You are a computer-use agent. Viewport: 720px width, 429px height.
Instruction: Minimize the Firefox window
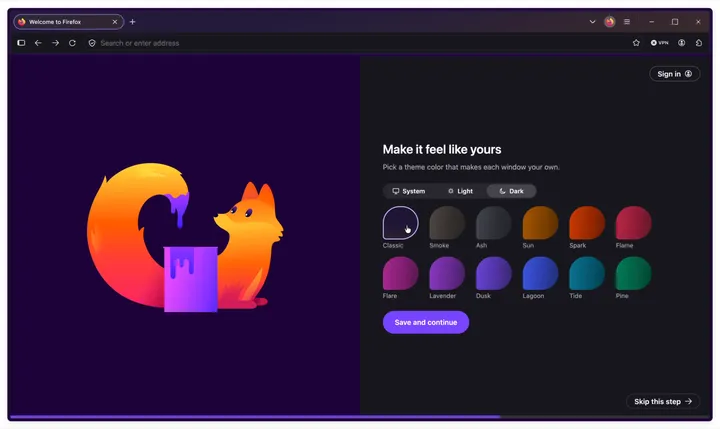(x=652, y=22)
